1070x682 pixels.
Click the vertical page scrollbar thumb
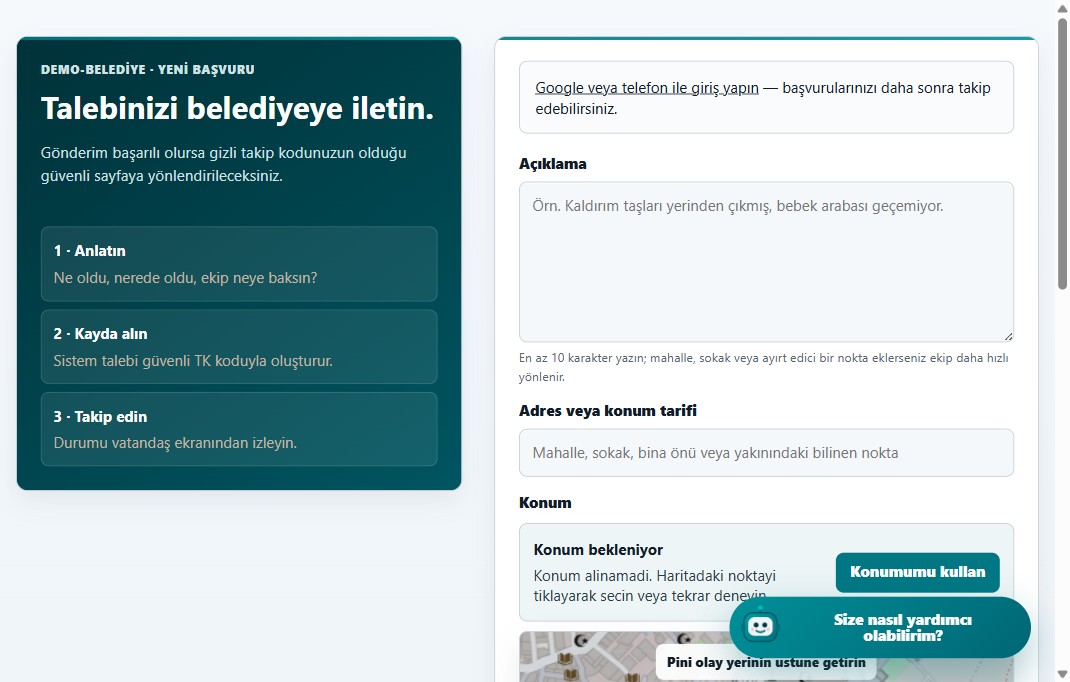pyautogui.click(x=1062, y=154)
